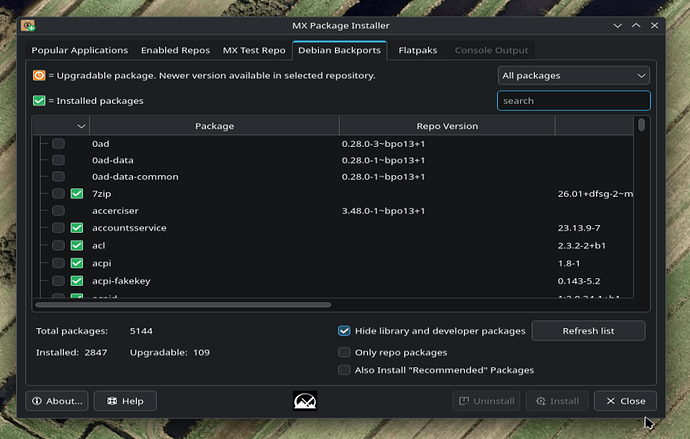Tick the checkbox for accerciser package
690x439 pixels.
point(58,211)
